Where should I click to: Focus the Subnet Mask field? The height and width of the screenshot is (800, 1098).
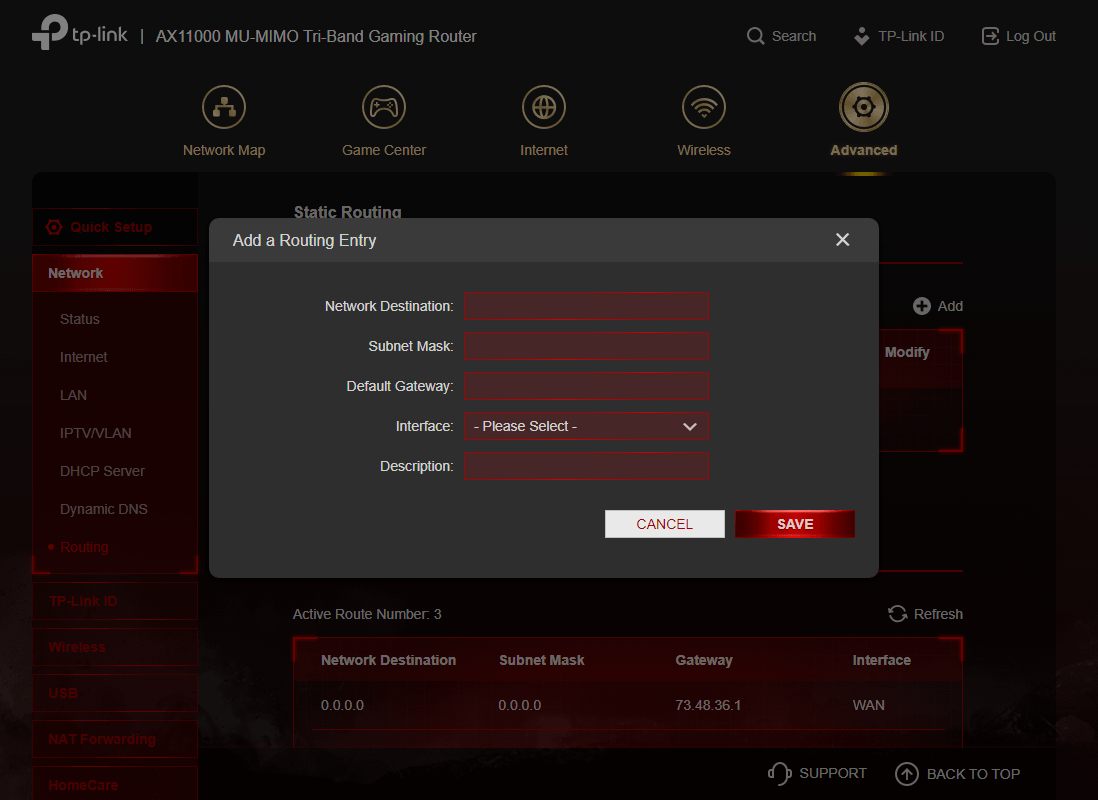click(x=587, y=346)
